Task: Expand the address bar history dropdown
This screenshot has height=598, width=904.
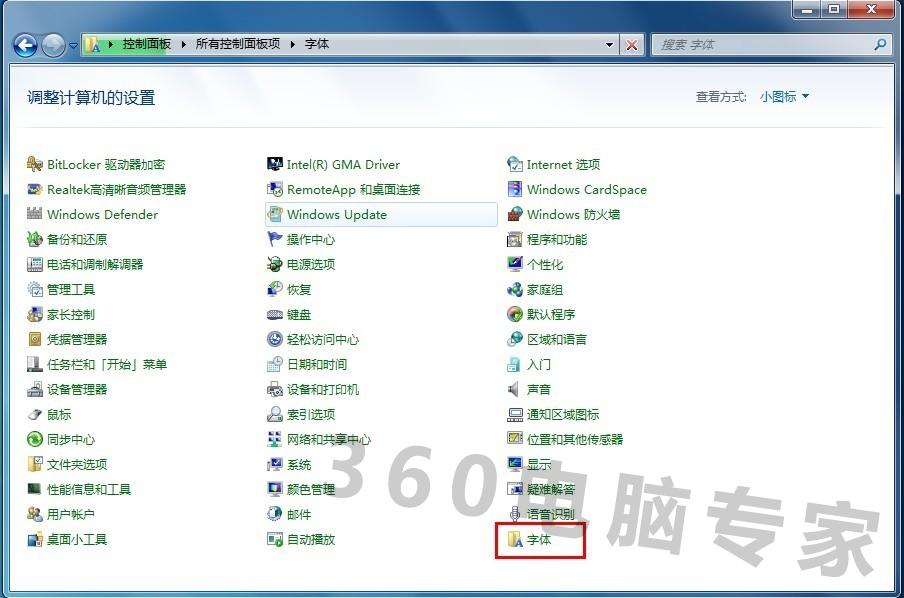Action: [609, 44]
